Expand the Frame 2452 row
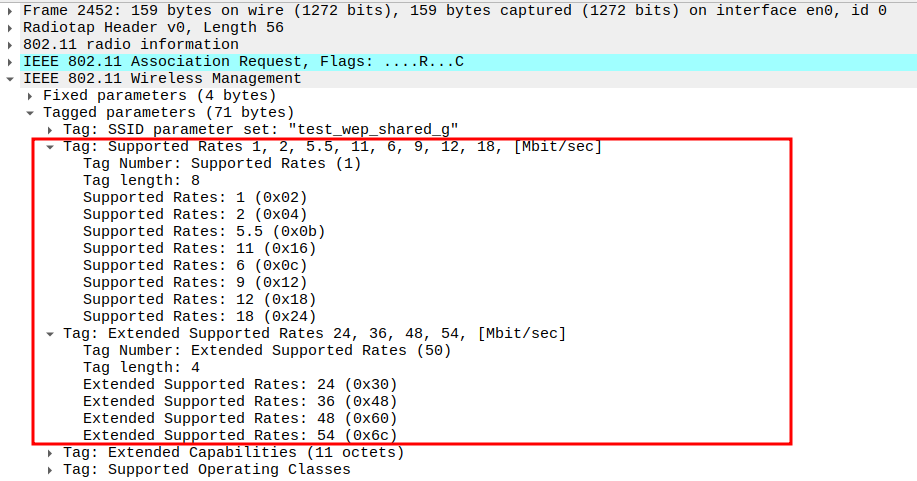 point(10,11)
